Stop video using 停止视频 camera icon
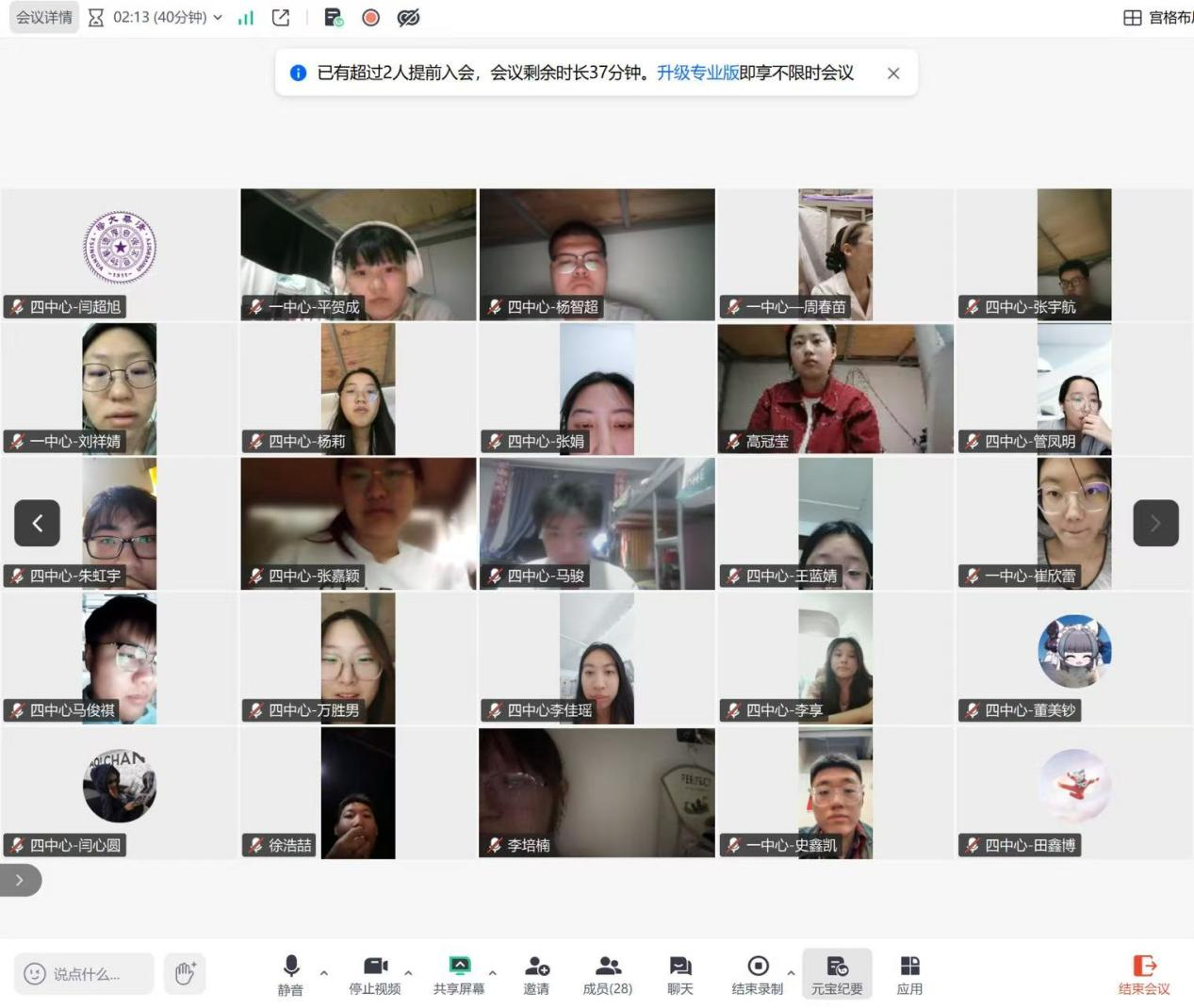 (375, 975)
